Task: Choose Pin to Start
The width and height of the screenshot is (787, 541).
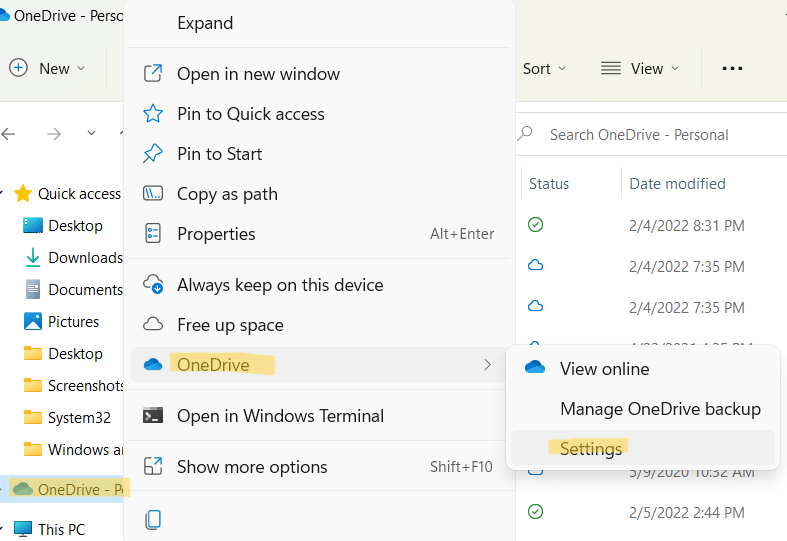Action: [x=319, y=154]
